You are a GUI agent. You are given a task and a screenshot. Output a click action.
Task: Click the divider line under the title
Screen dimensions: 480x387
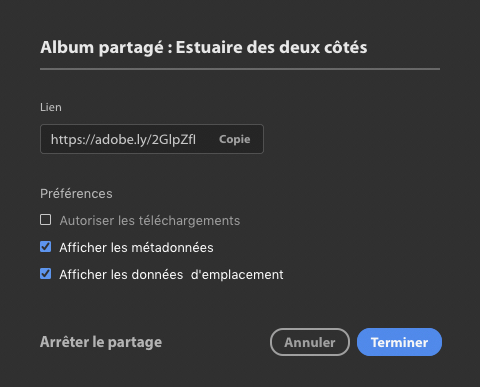[240, 69]
